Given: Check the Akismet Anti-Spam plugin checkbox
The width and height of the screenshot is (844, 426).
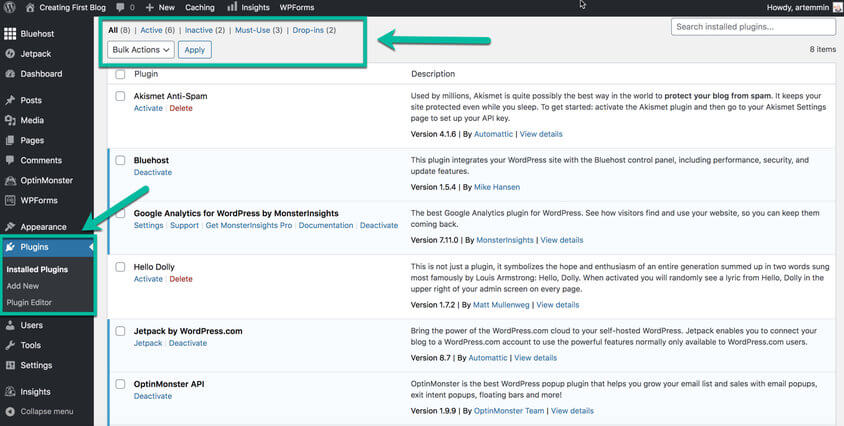Looking at the screenshot, I should [120, 96].
